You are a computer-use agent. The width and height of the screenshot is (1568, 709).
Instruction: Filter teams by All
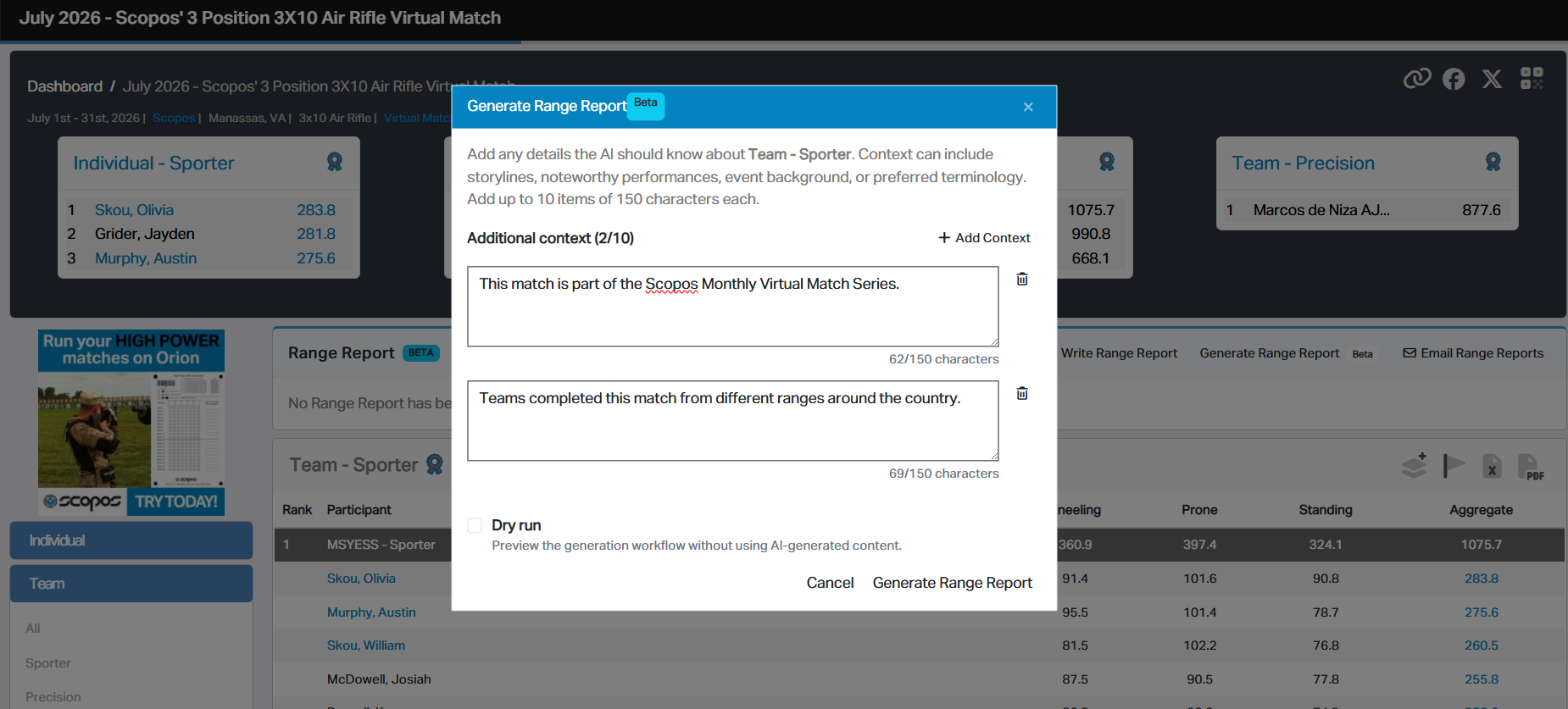(33, 629)
